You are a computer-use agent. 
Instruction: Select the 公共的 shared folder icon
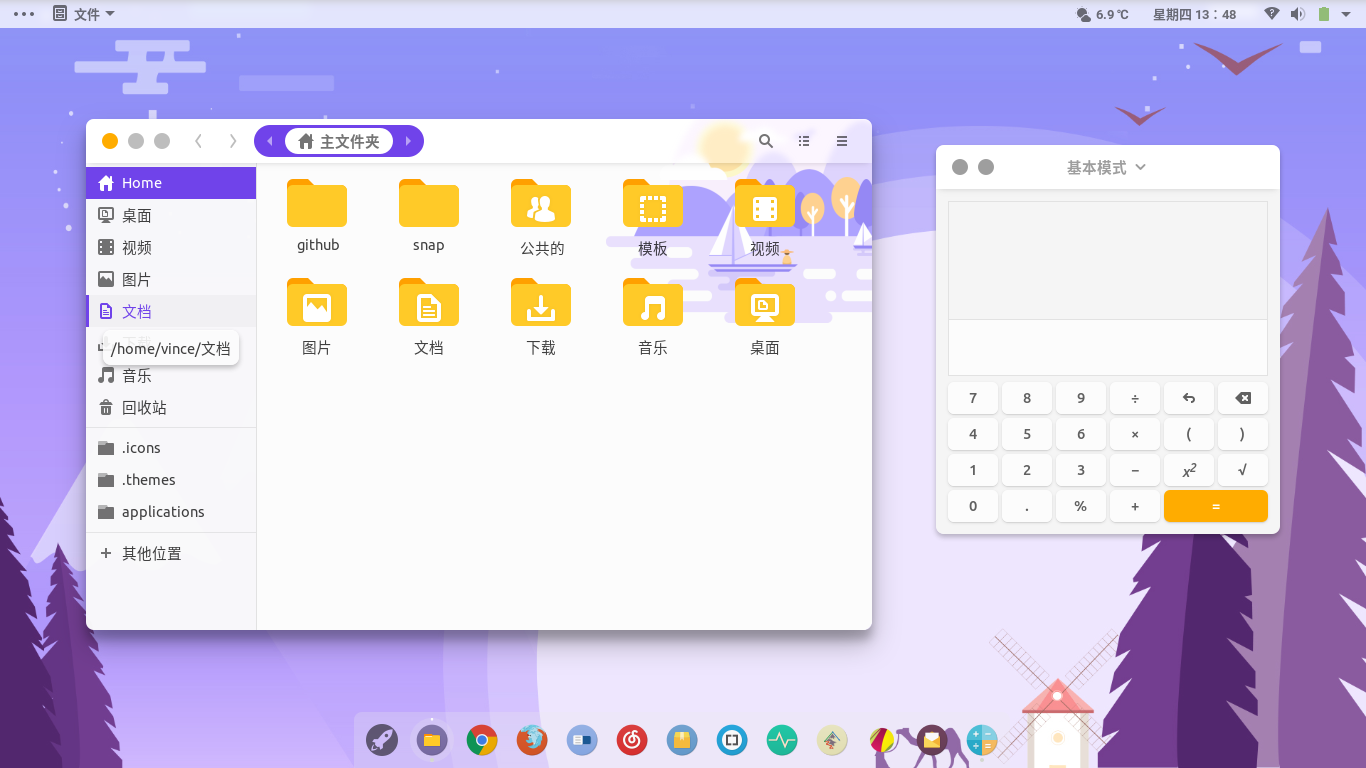541,203
